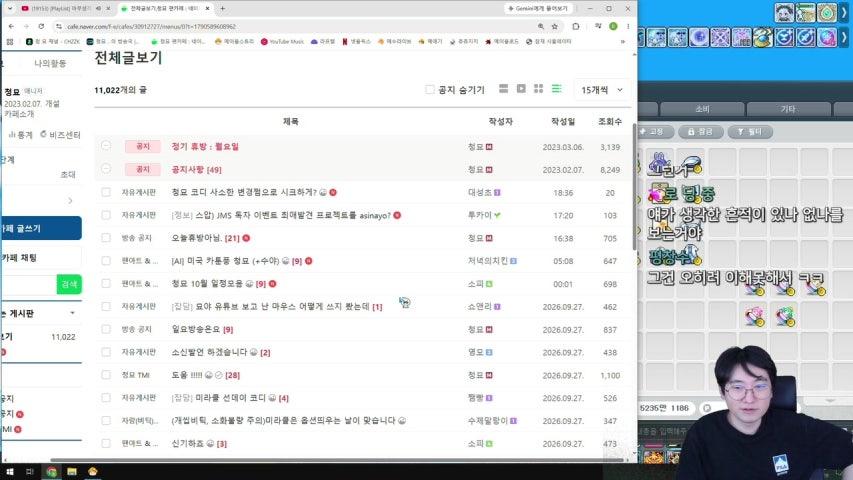
Task: Select the video view layout icon
Action: 521,89
